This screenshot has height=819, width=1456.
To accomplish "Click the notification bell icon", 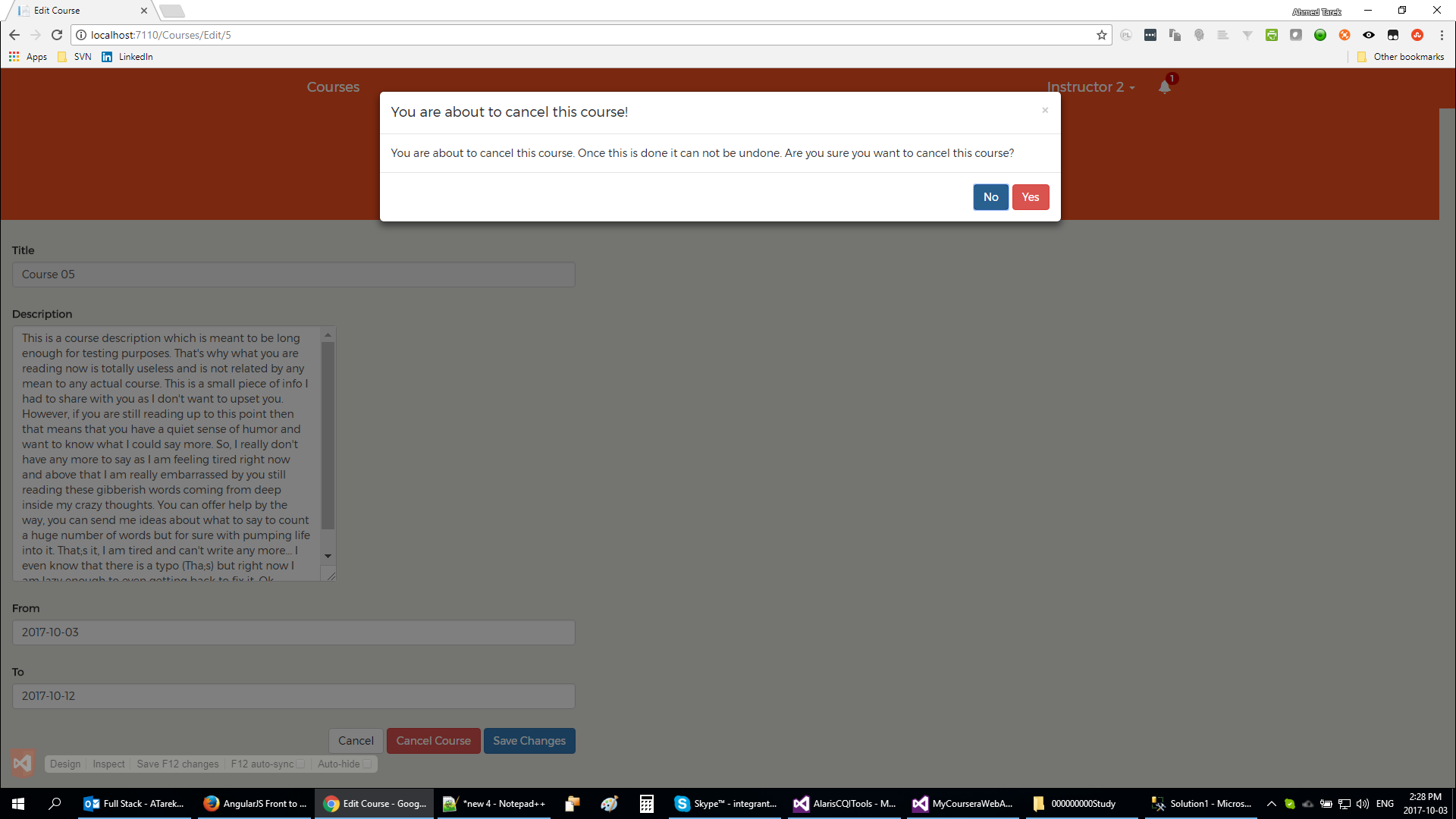I will click(x=1165, y=87).
